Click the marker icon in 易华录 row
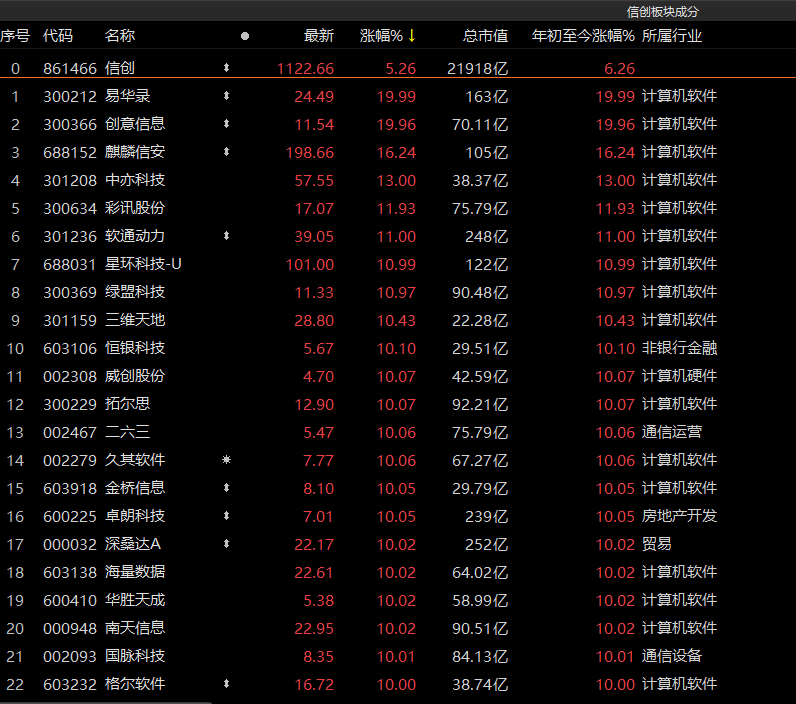 [x=226, y=95]
